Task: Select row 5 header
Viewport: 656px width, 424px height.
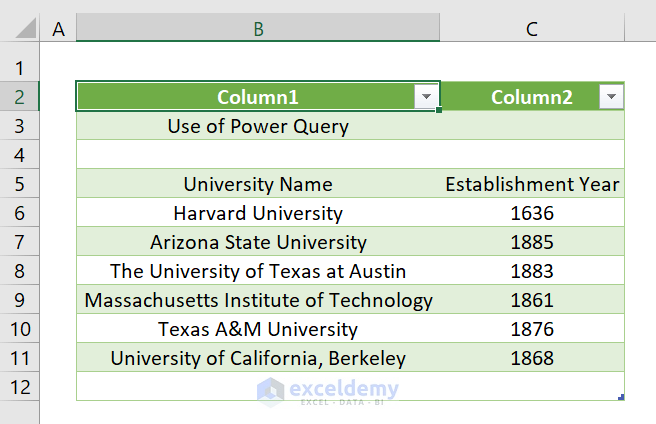Action: pyautogui.click(x=19, y=184)
